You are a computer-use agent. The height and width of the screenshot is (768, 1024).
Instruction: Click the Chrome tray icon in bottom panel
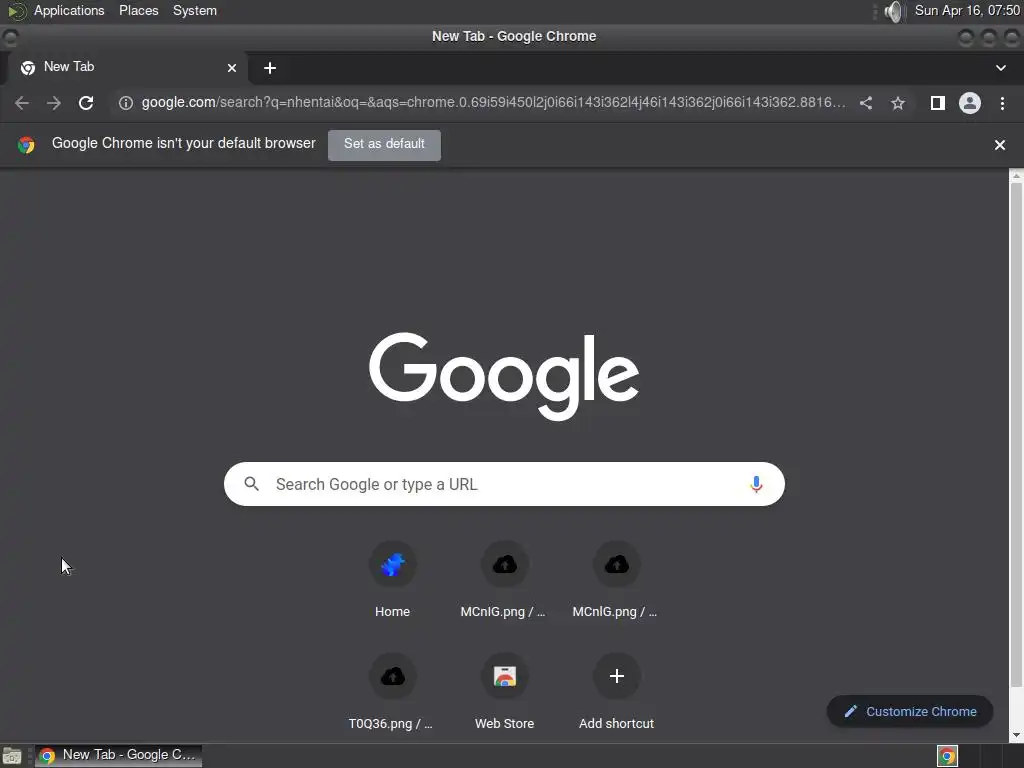click(947, 756)
